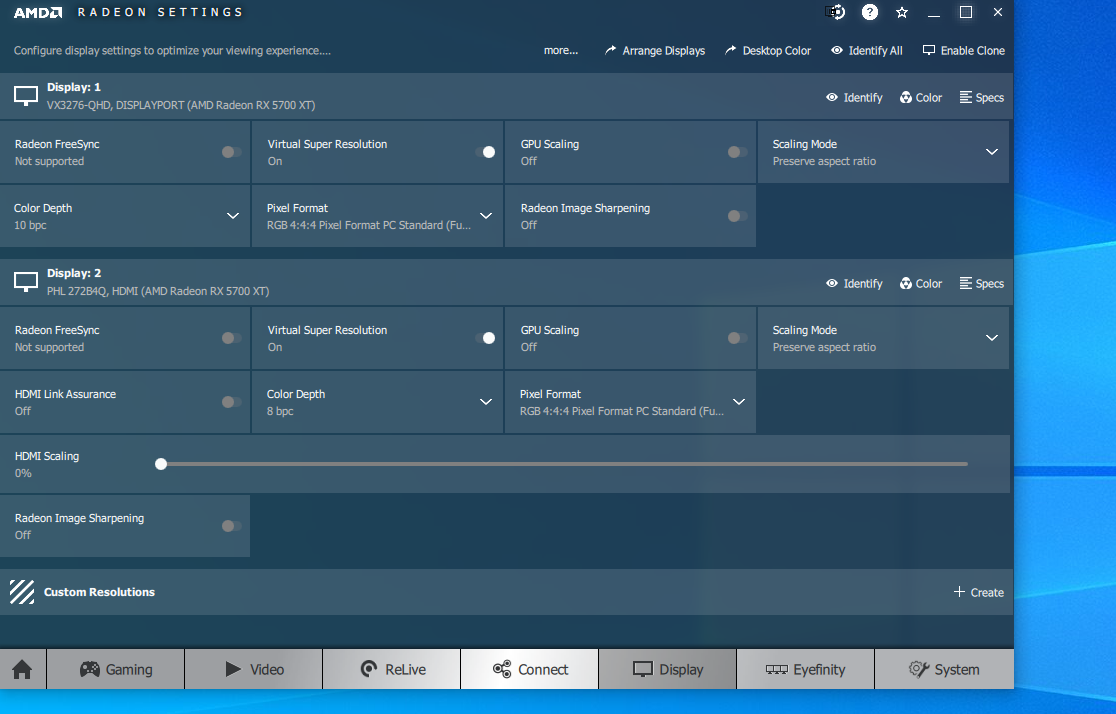This screenshot has width=1116, height=714.
Task: Enable GPU Scaling for Display 2
Action: coord(737,338)
